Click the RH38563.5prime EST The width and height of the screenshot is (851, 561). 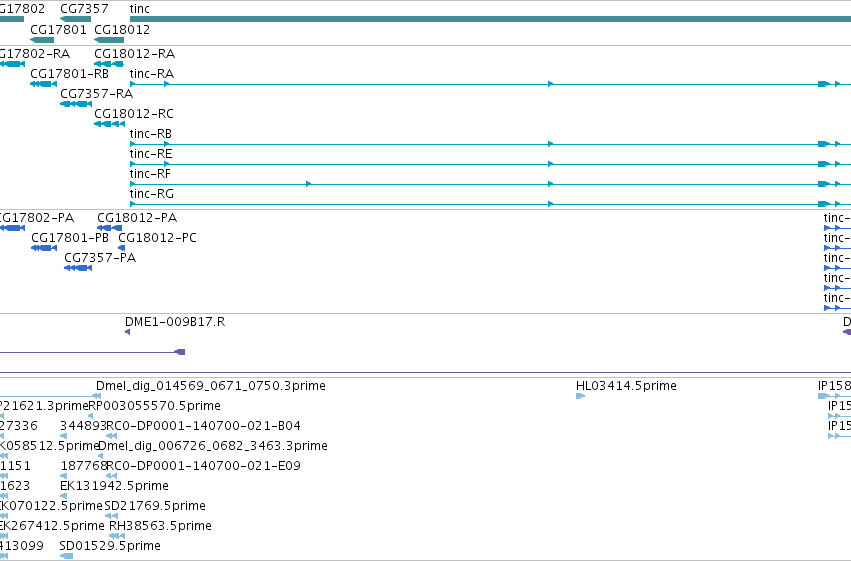[x=117, y=536]
